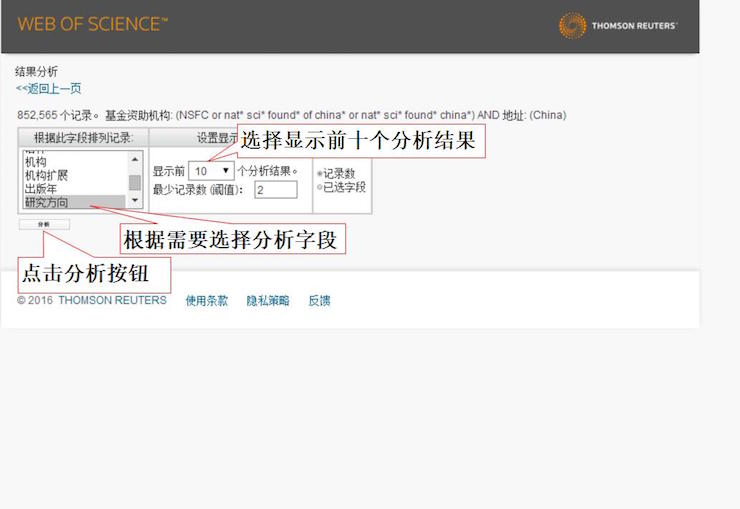Viewport: 740px width, 509px height.
Task: Select 研究方向 in the field list
Action: click(60, 202)
